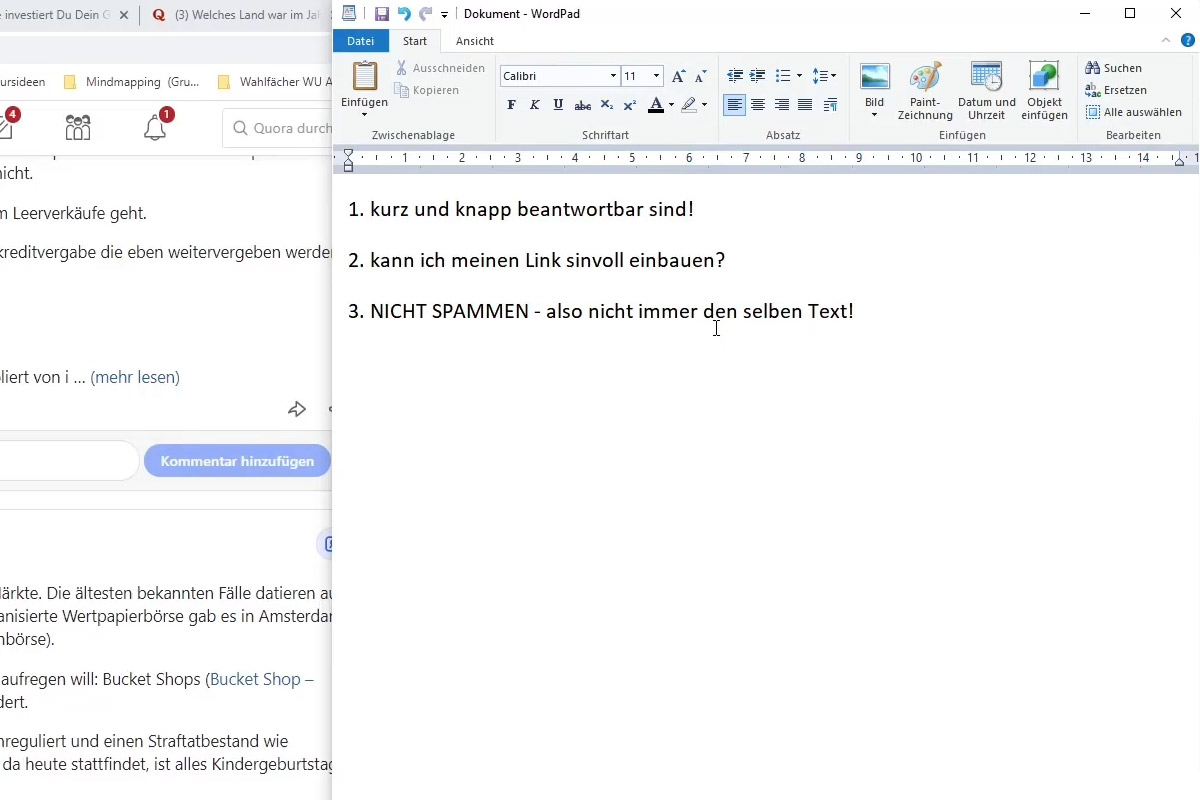The width and height of the screenshot is (1200, 800).
Task: Decrease paragraph indent
Action: click(735, 76)
